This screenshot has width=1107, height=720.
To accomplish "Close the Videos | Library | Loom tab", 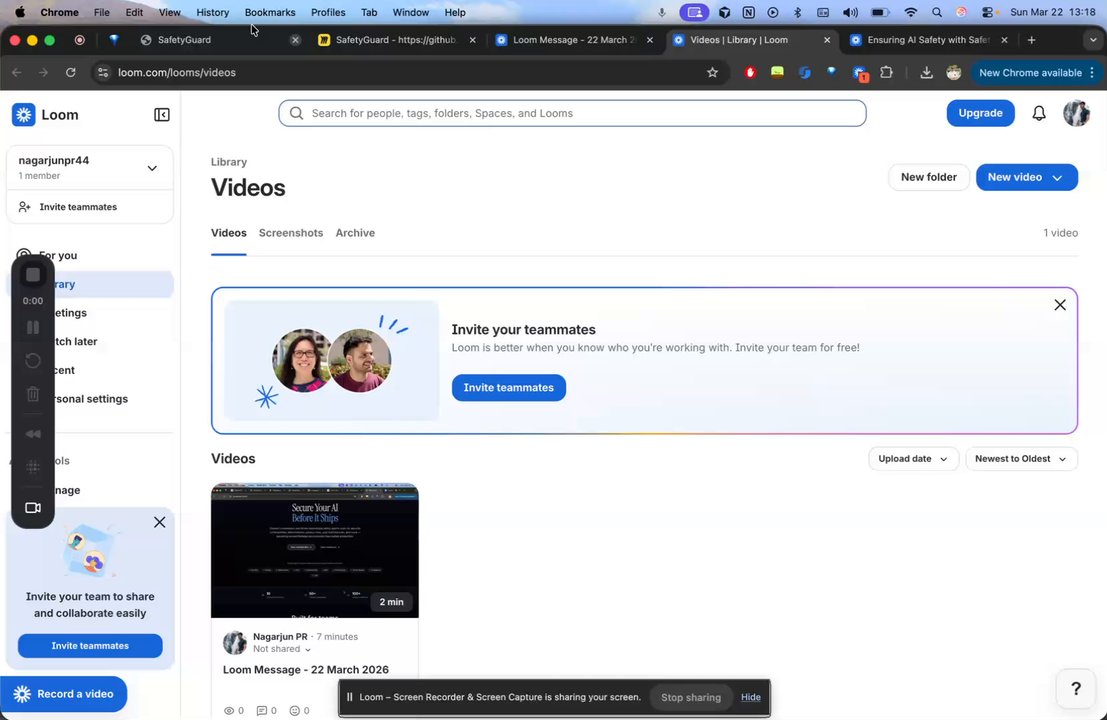I will pyautogui.click(x=827, y=40).
